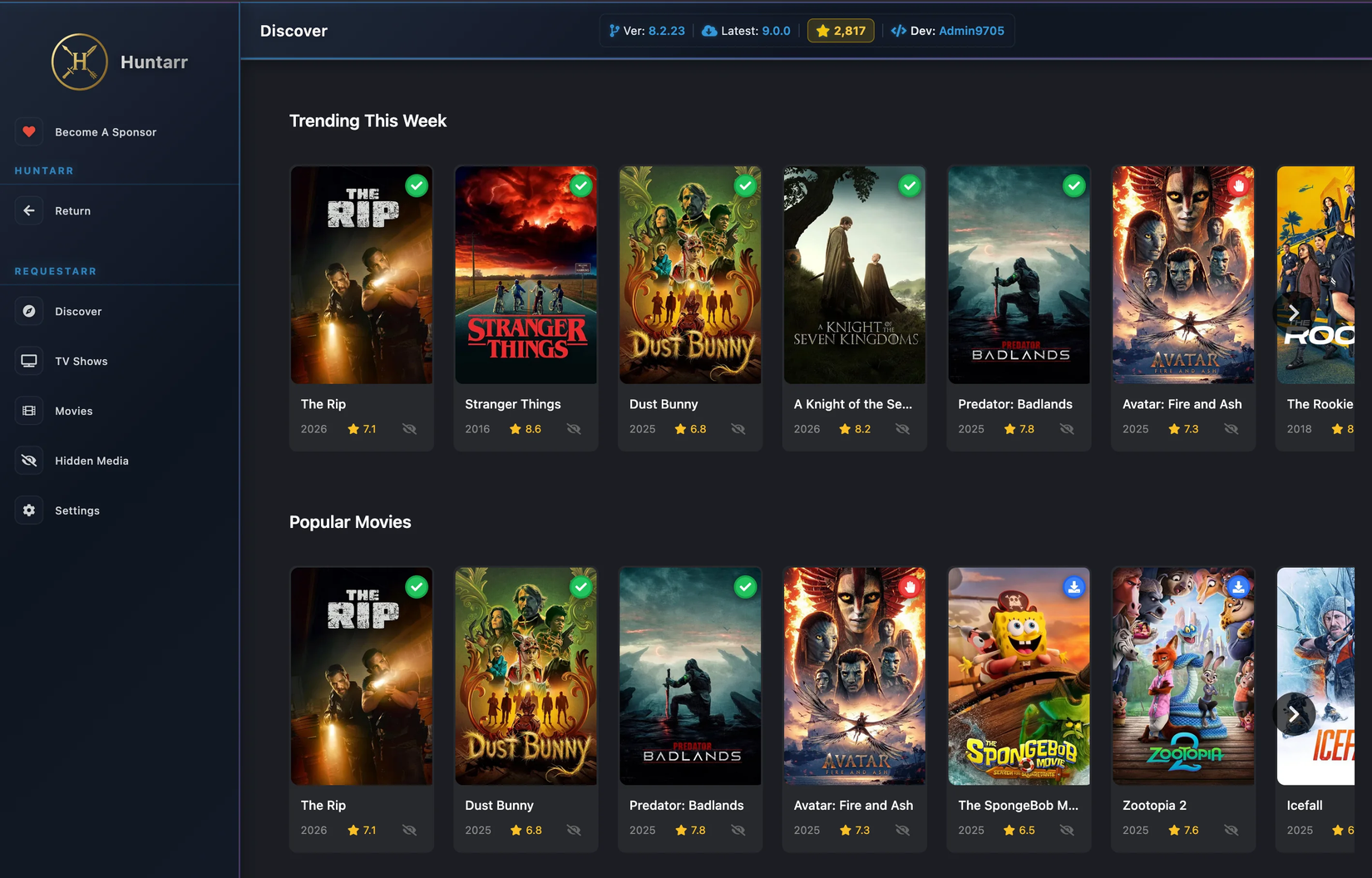Image resolution: width=1372 pixels, height=878 pixels.
Task: Click the Return back-arrow icon
Action: pyautogui.click(x=29, y=210)
